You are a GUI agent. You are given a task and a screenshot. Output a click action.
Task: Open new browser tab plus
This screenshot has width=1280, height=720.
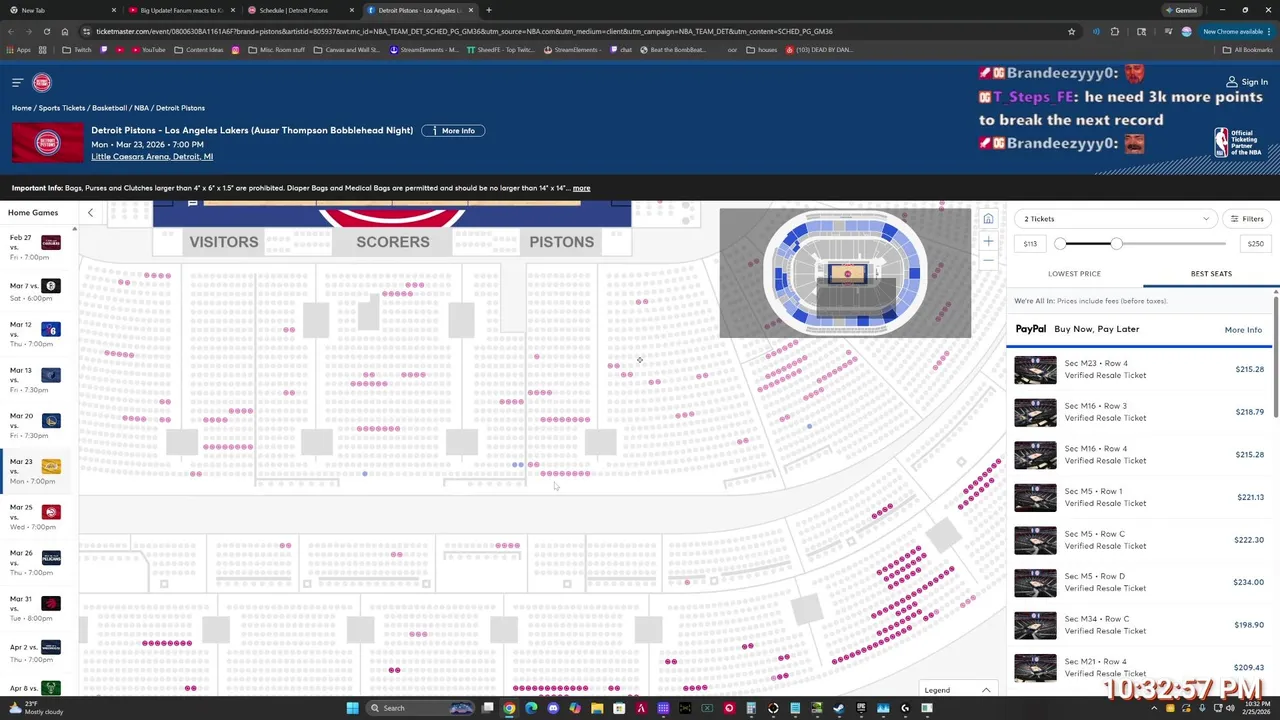tap(488, 10)
